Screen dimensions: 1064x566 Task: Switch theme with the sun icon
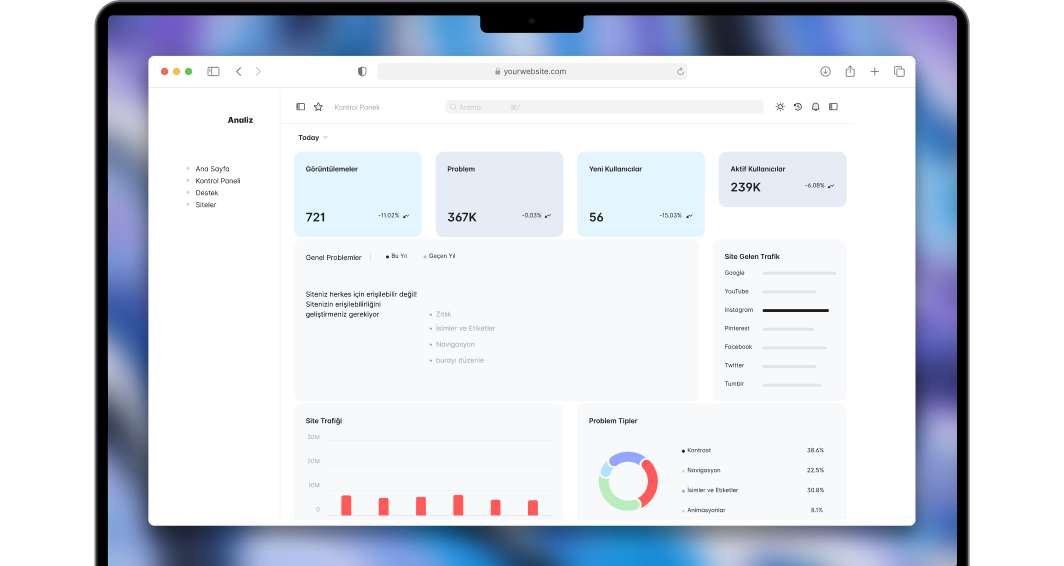[x=780, y=107]
